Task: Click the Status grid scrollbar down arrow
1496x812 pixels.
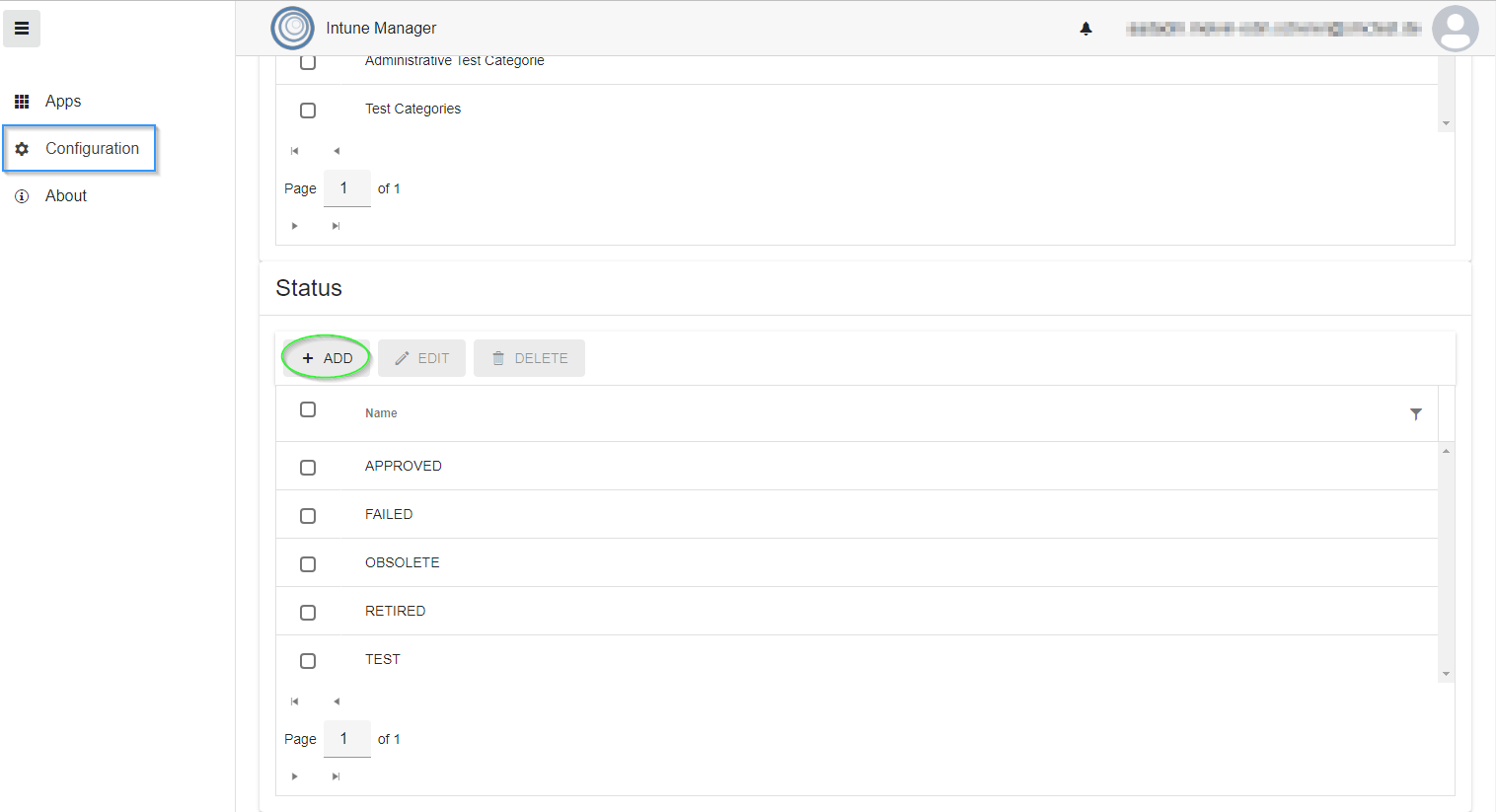Action: pyautogui.click(x=1446, y=675)
